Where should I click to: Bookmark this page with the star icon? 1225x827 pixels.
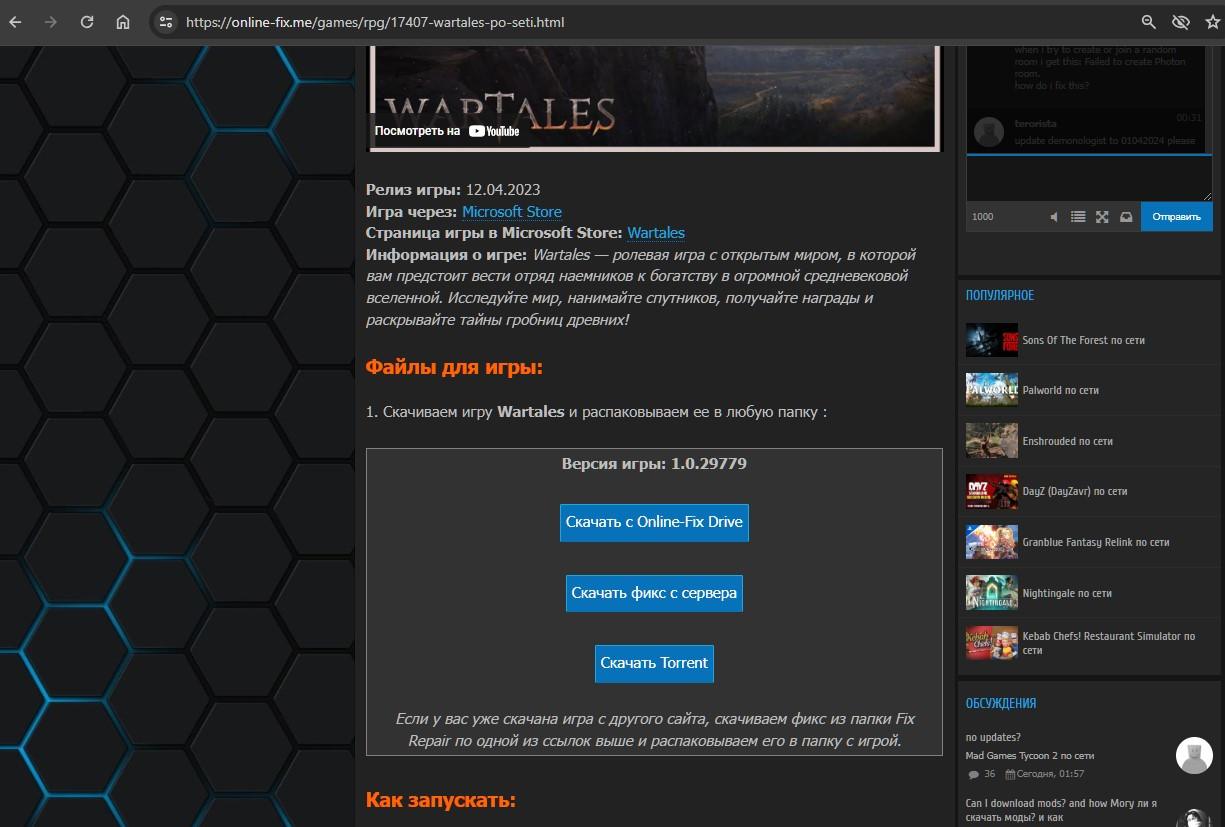[1213, 21]
